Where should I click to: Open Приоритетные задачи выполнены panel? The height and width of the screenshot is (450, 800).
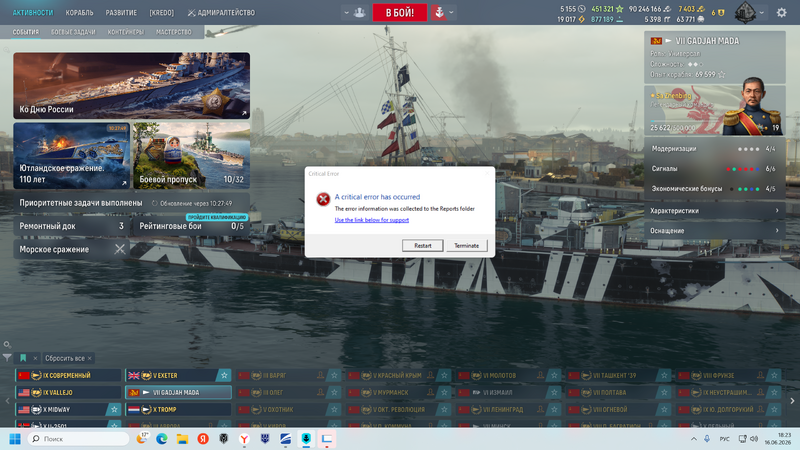(x=132, y=203)
